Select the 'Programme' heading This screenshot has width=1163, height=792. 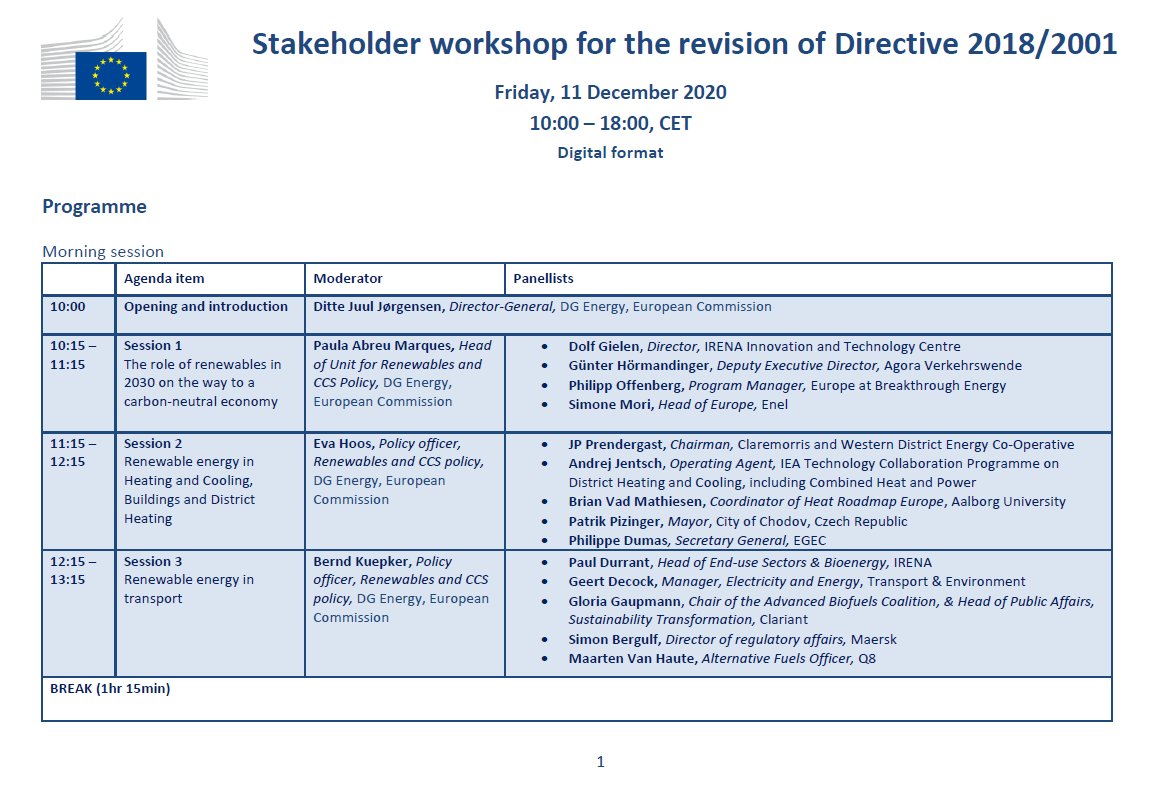tap(94, 207)
